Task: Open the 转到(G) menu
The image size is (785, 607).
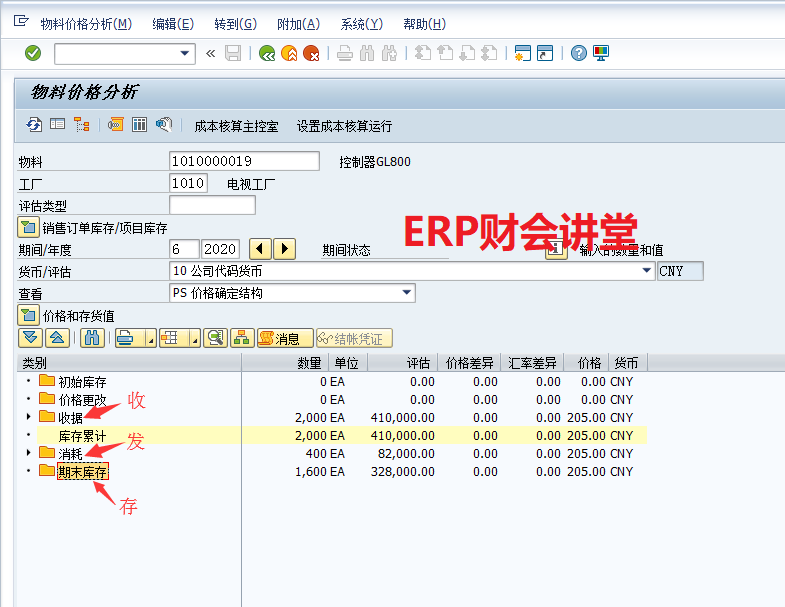Action: tap(235, 24)
